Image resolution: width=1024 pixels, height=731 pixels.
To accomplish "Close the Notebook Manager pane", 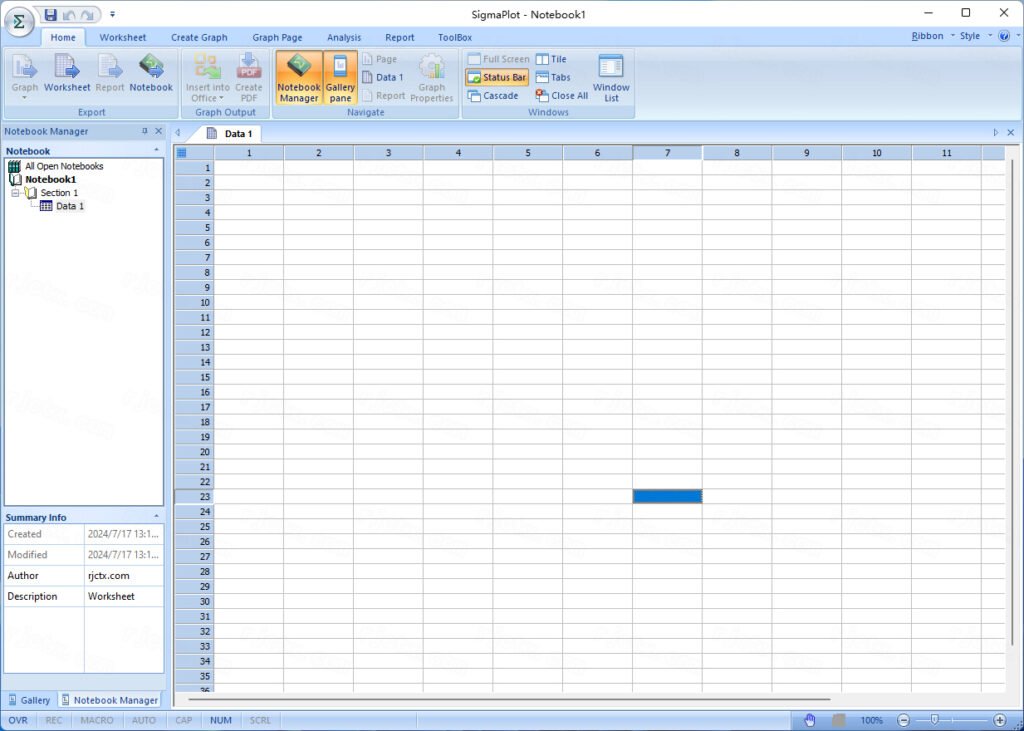I will pyautogui.click(x=158, y=131).
